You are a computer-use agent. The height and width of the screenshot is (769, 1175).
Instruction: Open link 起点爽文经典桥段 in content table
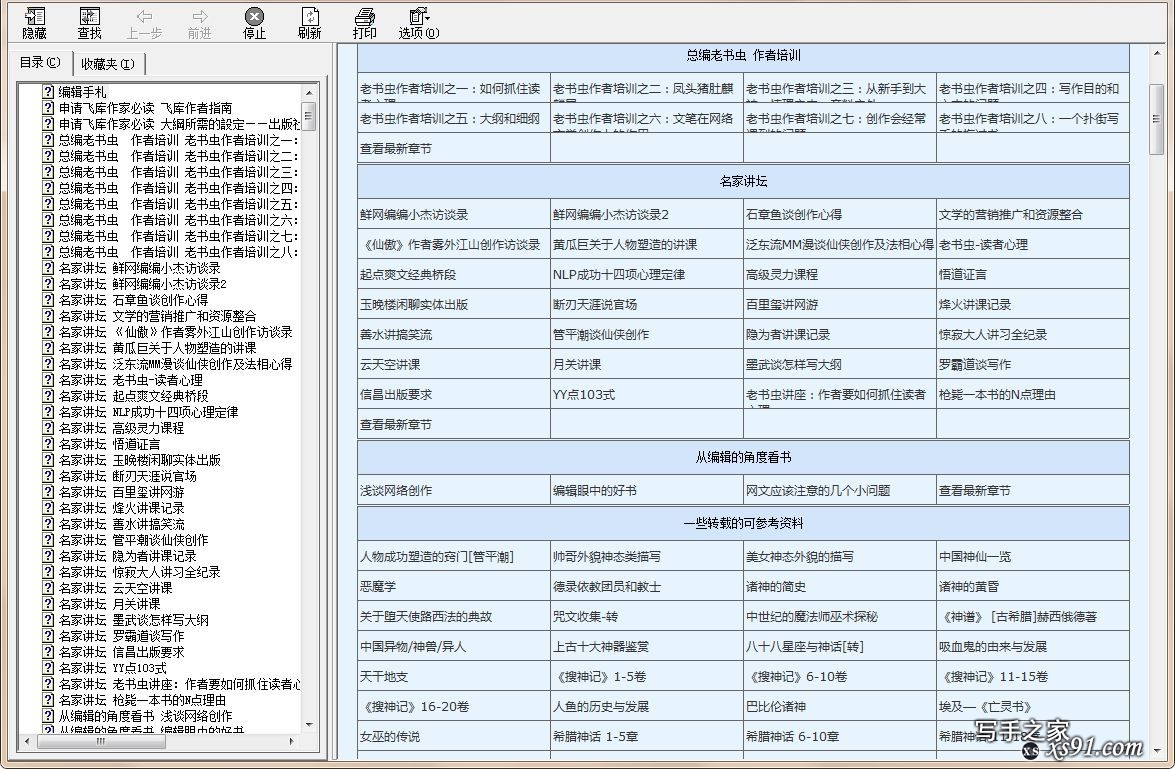[408, 274]
